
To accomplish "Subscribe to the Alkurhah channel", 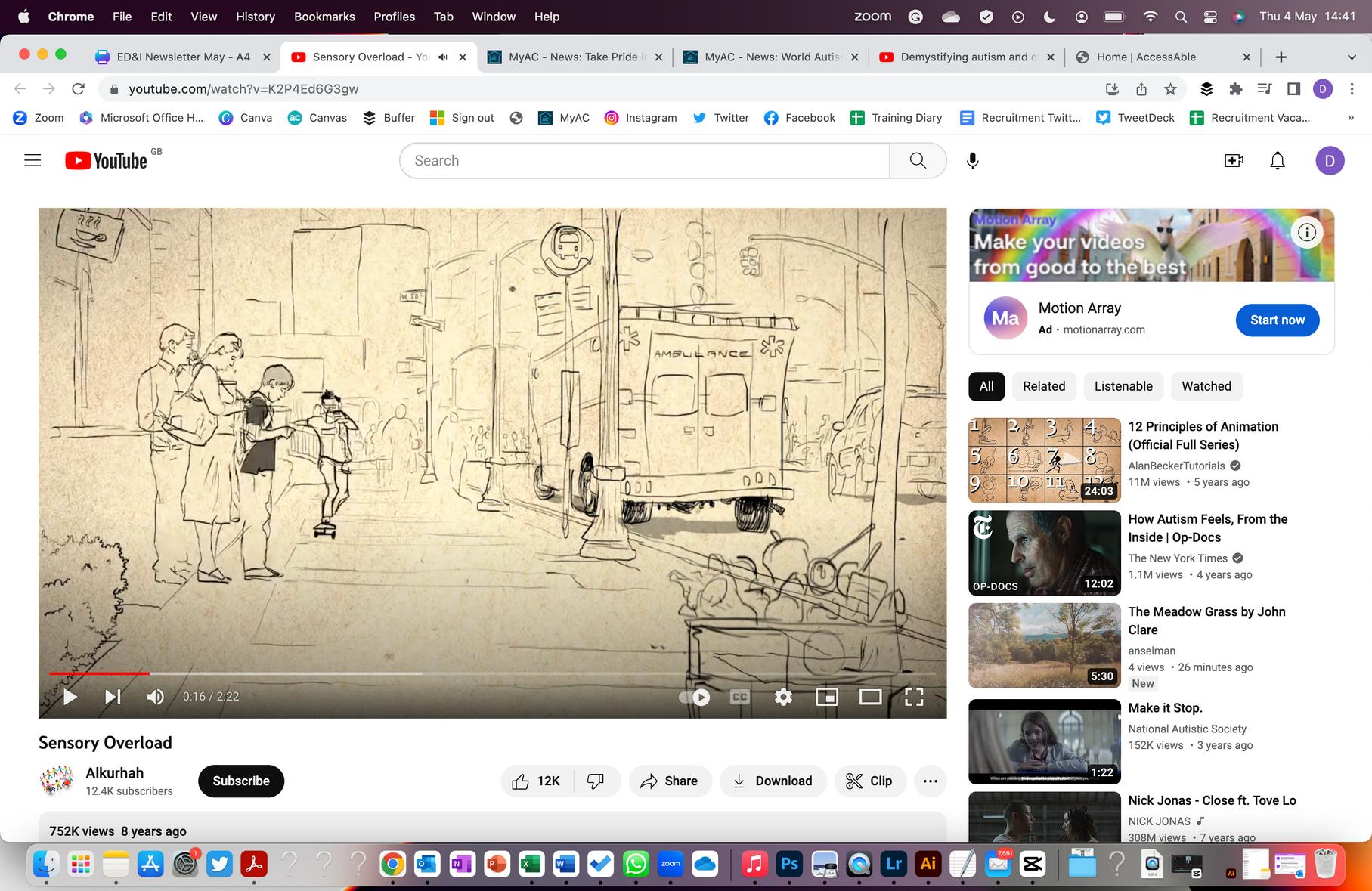I will tap(241, 781).
